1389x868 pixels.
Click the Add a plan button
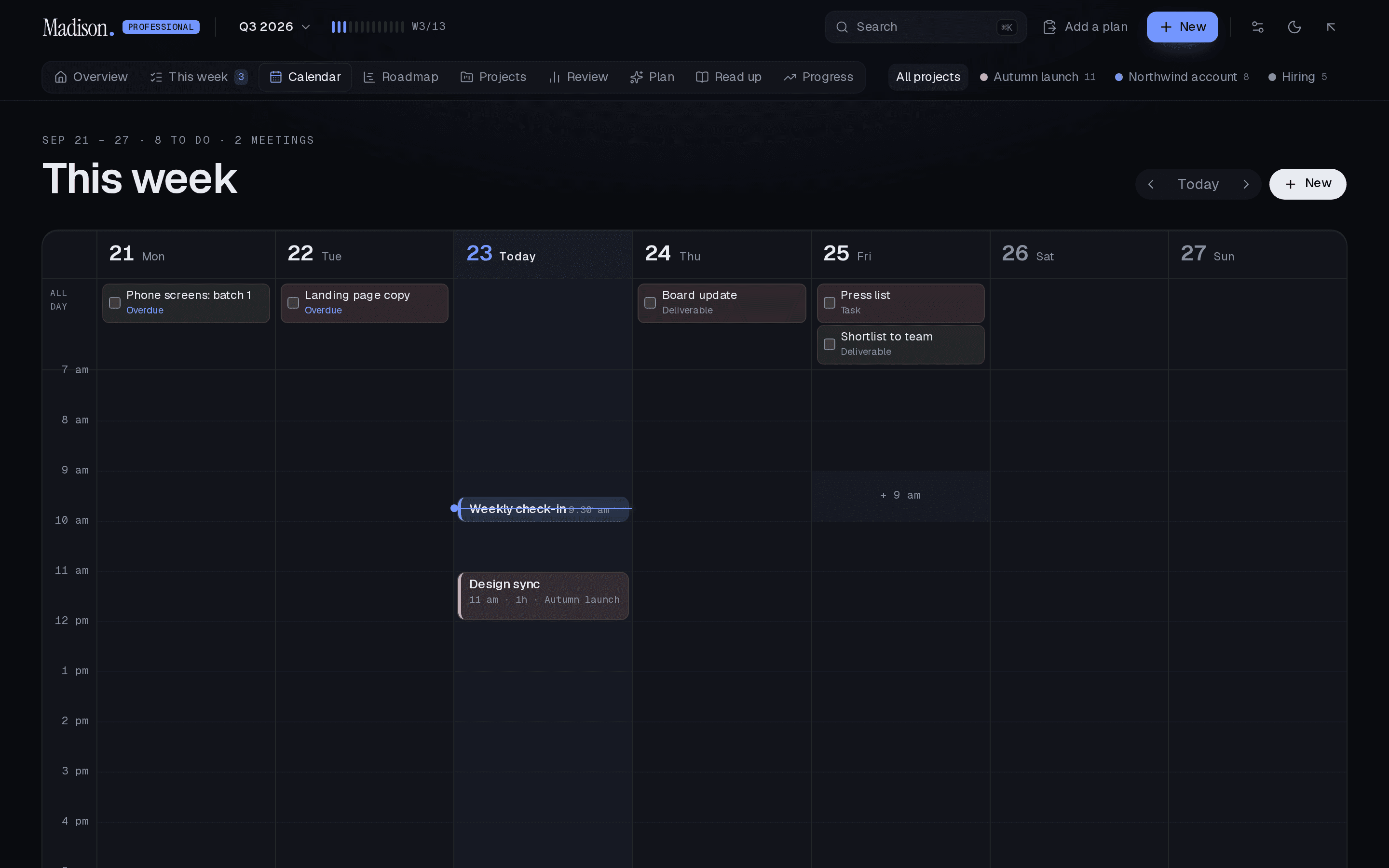[1085, 27]
